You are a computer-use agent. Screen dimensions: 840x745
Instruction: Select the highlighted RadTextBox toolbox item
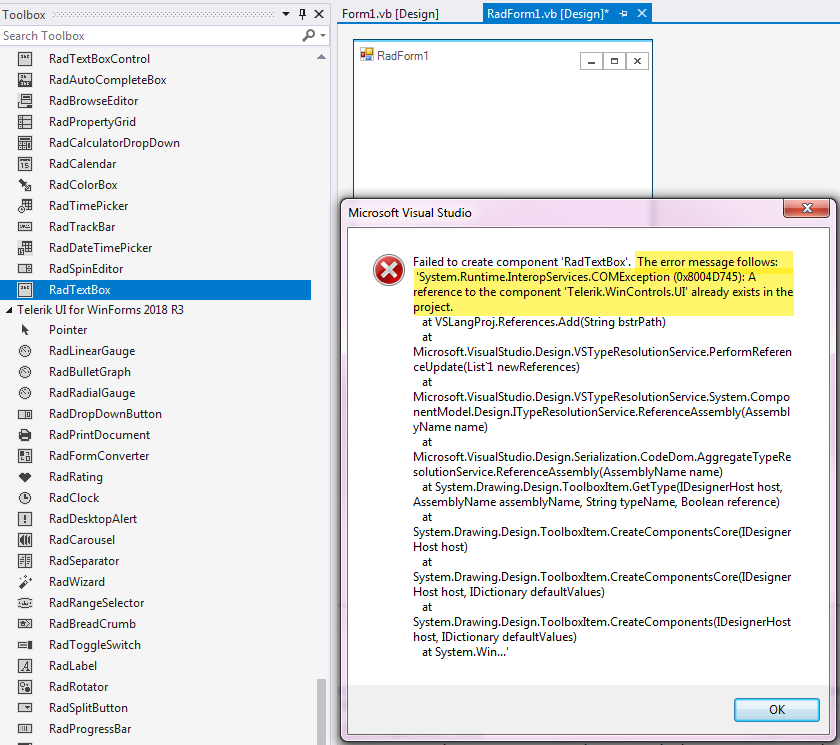tap(155, 290)
